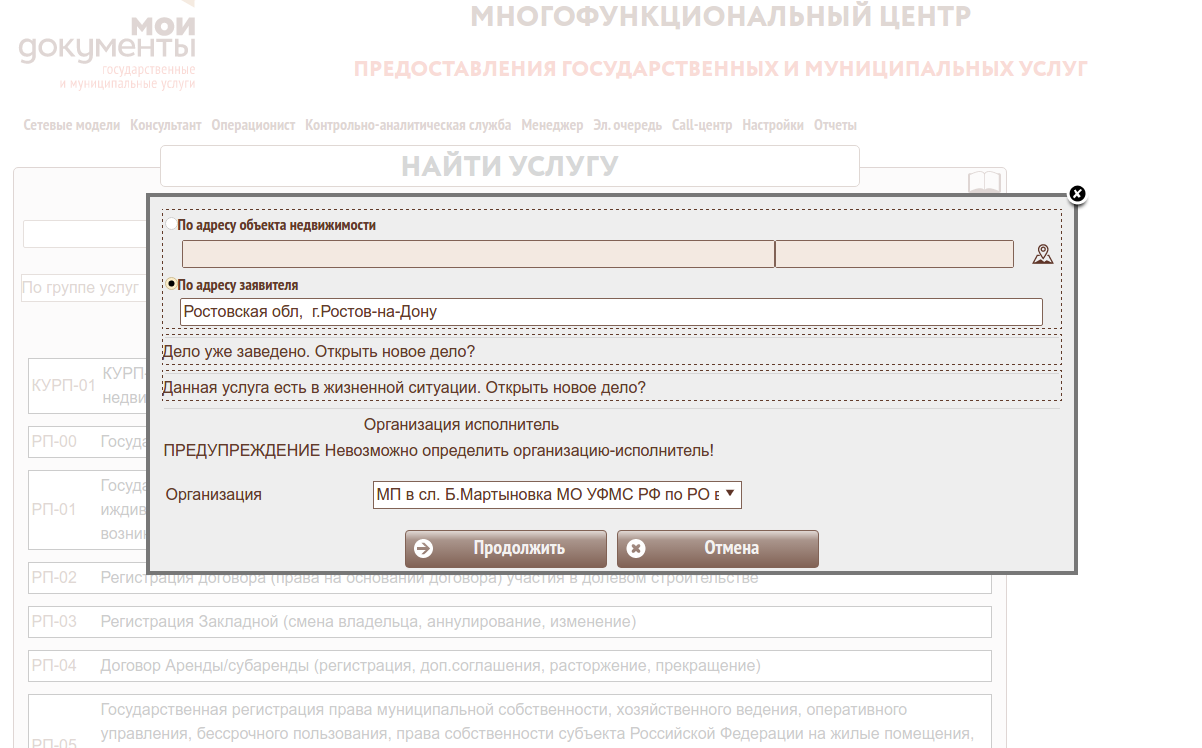The height and width of the screenshot is (748, 1202).
Task: Click 'Данная услуга есть в жизненной ситуации' prompt
Action: click(404, 387)
